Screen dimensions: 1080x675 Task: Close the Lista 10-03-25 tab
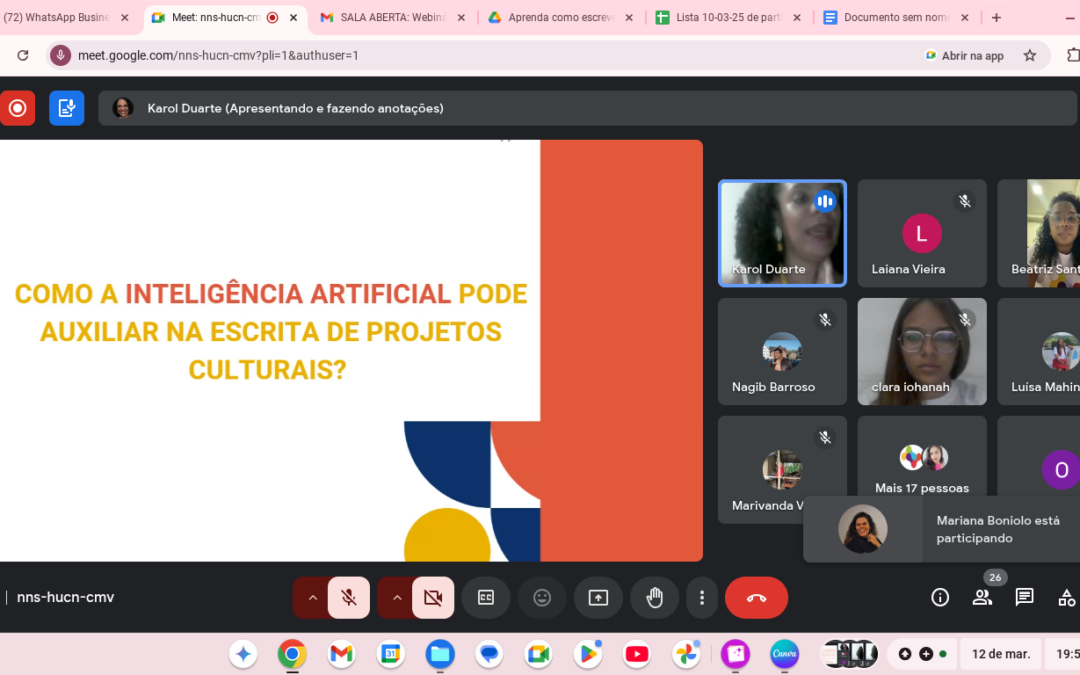point(797,17)
